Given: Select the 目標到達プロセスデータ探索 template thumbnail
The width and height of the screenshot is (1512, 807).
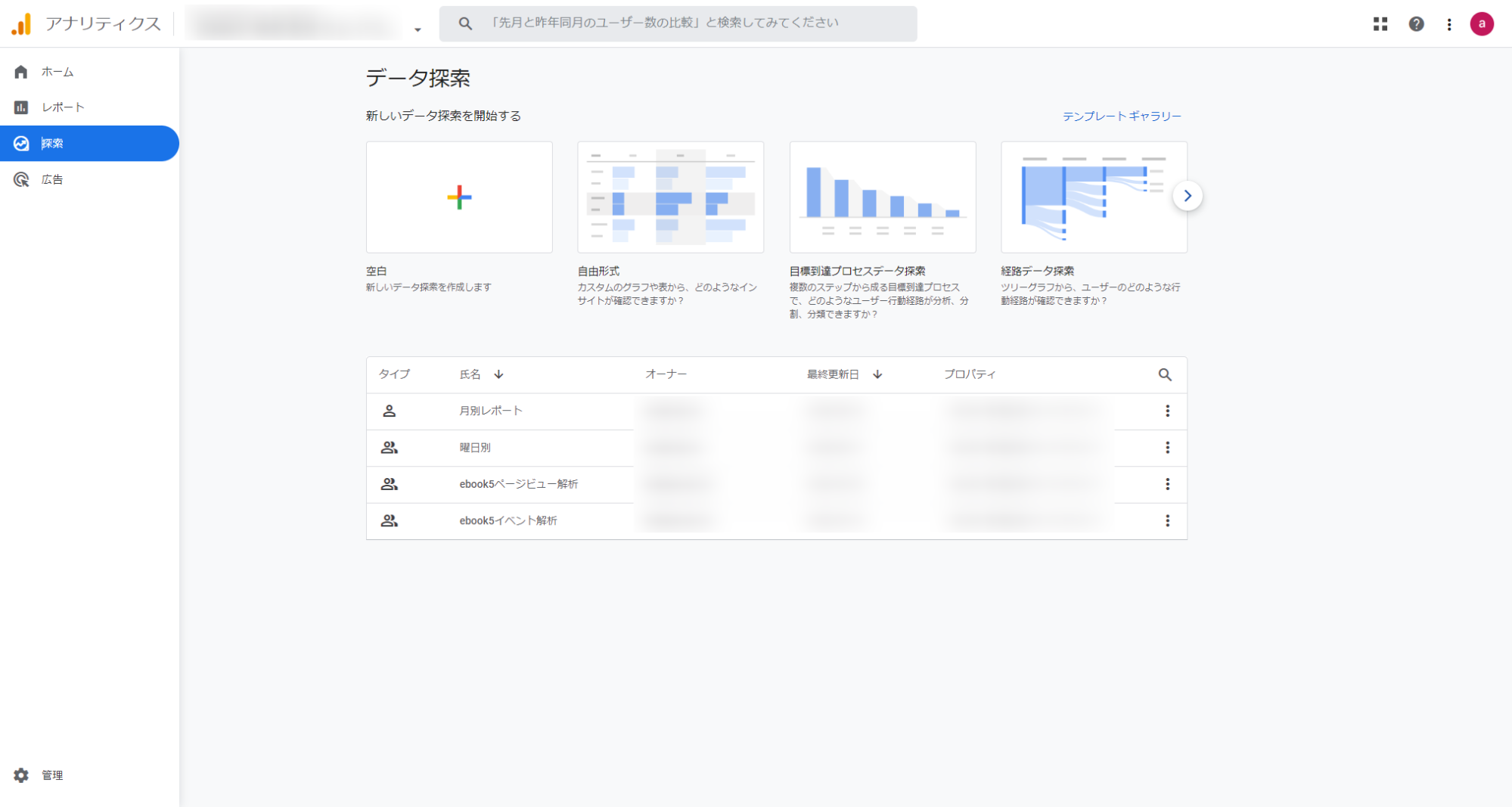Looking at the screenshot, I should [883, 197].
